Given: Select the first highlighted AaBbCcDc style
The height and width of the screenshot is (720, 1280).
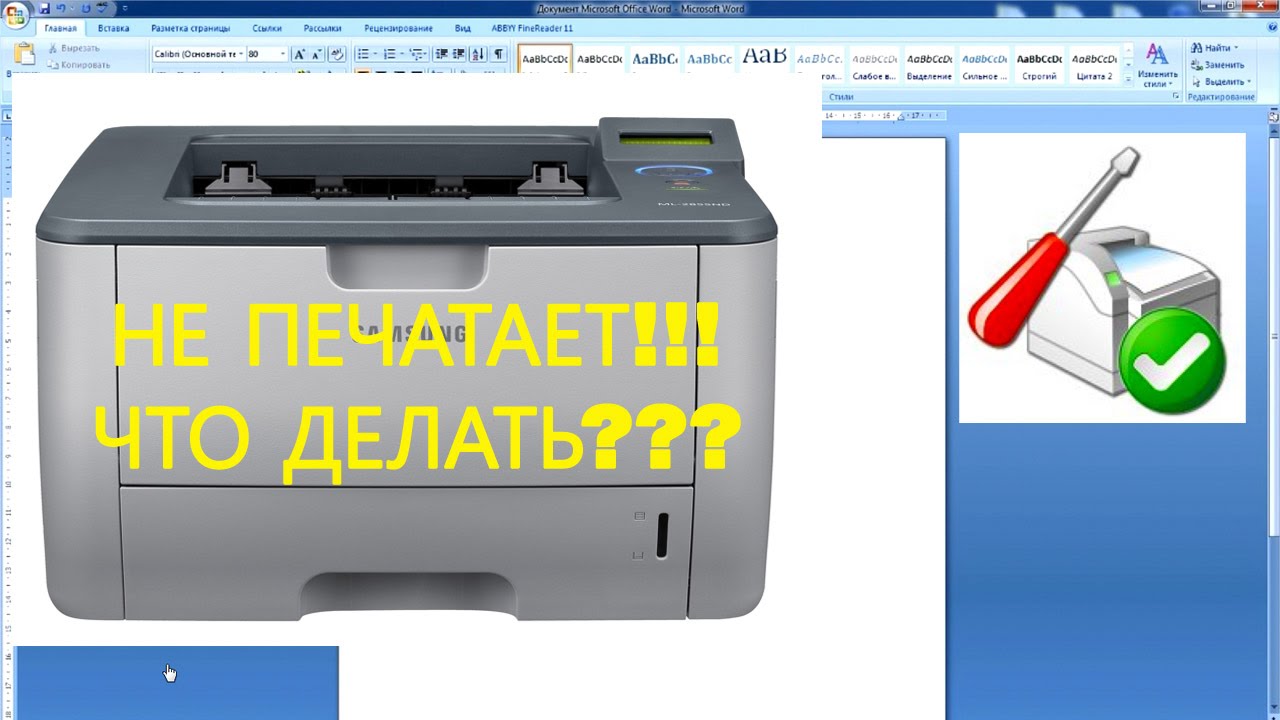Looking at the screenshot, I should tap(545, 61).
